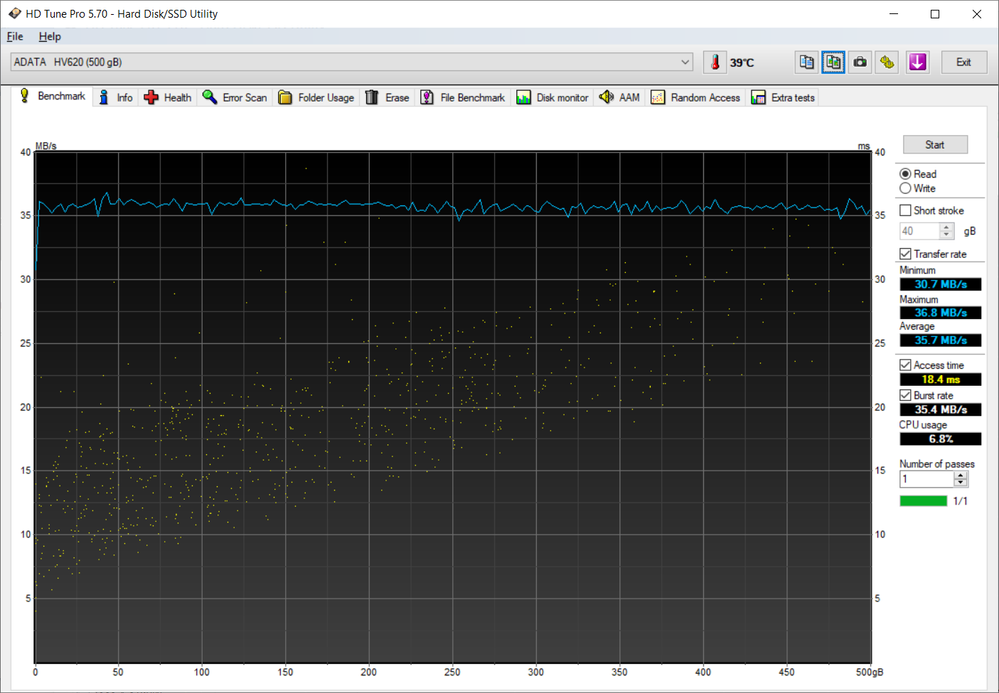
Task: Click the copy screenshot to clipboard icon
Action: pos(833,62)
